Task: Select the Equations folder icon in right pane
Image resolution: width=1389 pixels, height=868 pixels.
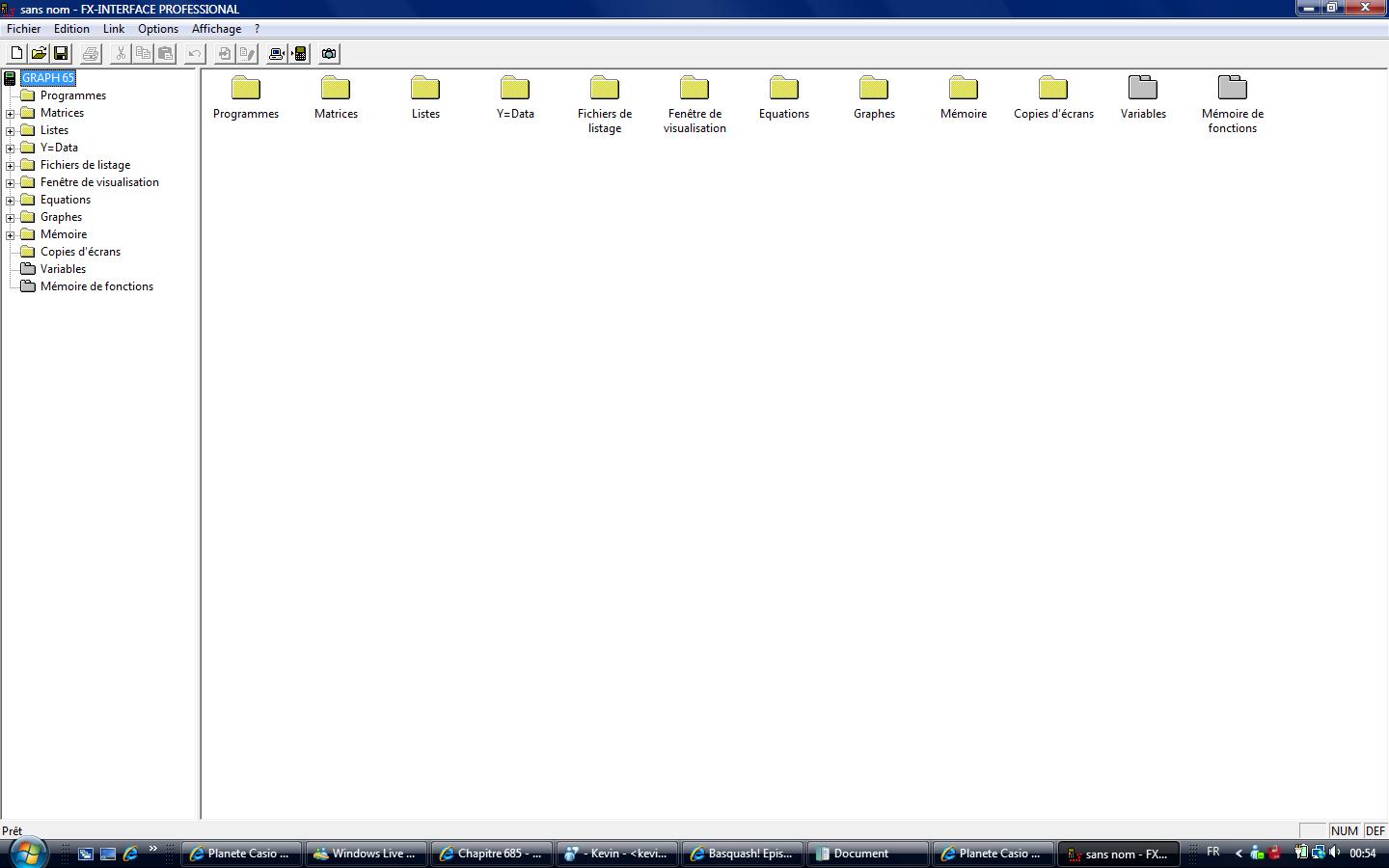Action: [784, 88]
